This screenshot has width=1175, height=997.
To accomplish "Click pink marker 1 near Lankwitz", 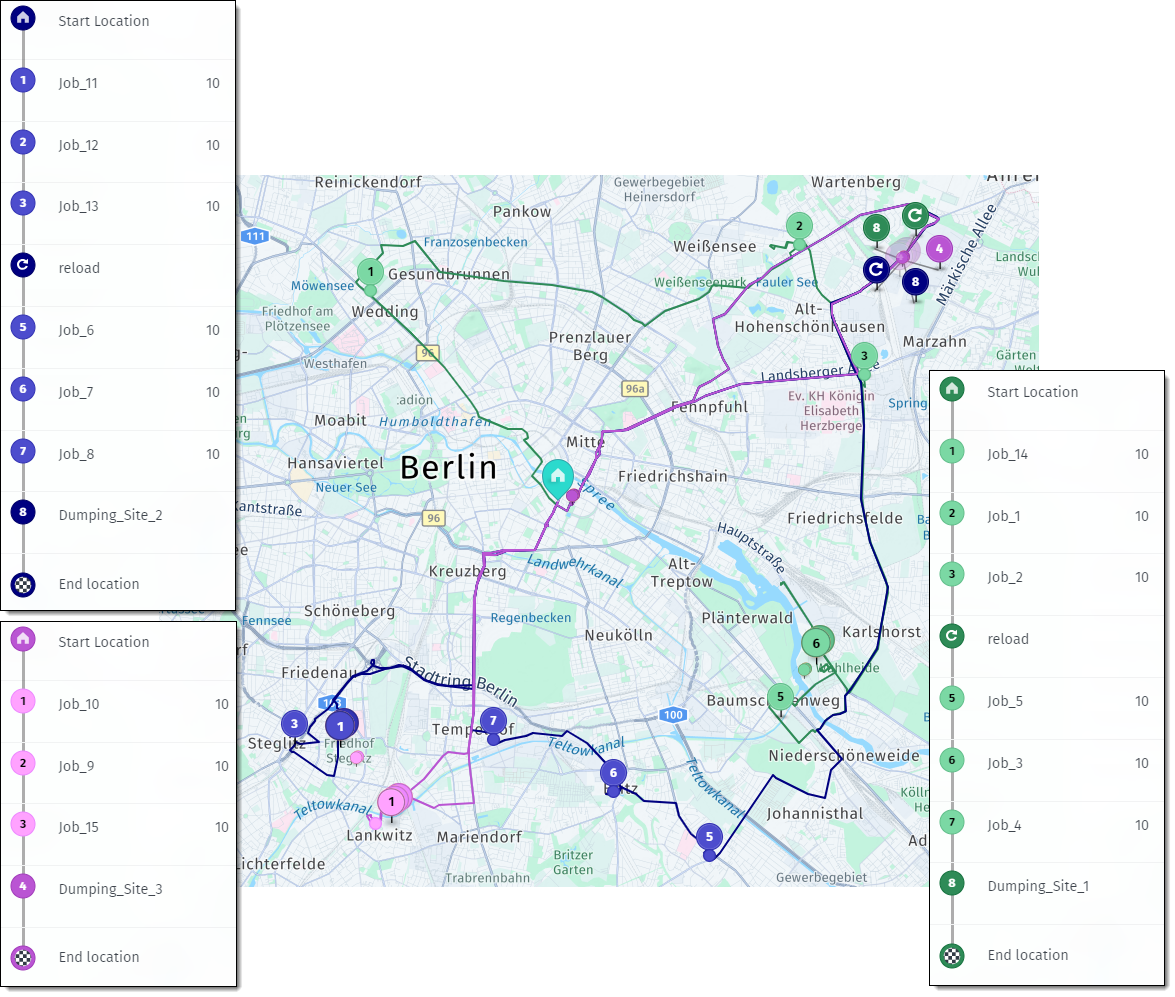I will (x=391, y=801).
